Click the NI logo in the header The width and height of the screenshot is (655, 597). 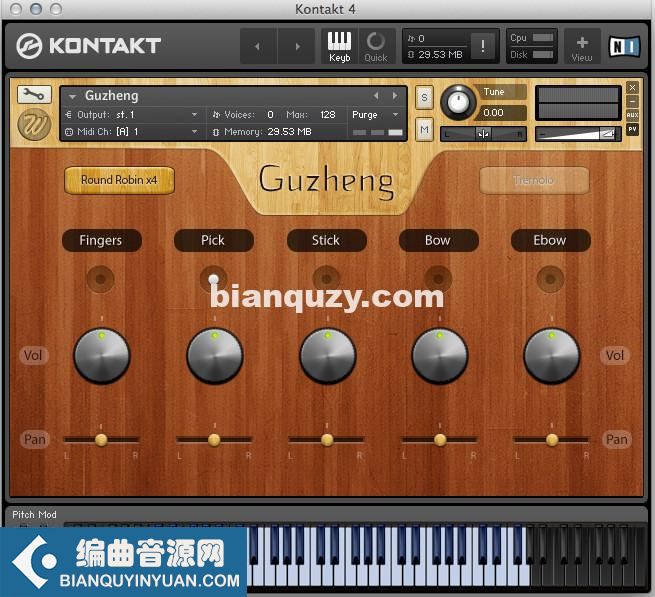[x=624, y=46]
